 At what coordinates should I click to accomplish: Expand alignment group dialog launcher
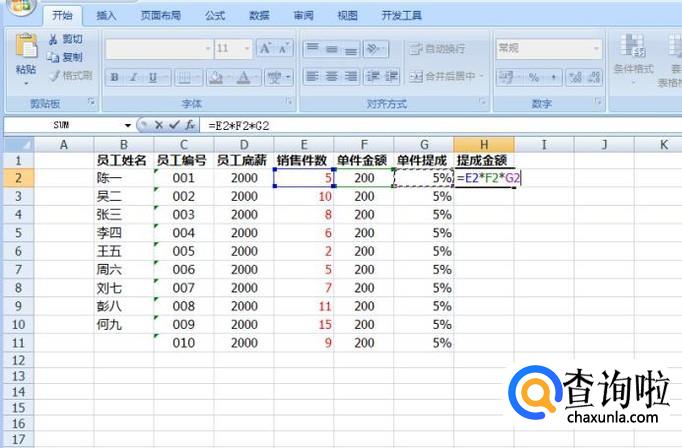[482, 102]
